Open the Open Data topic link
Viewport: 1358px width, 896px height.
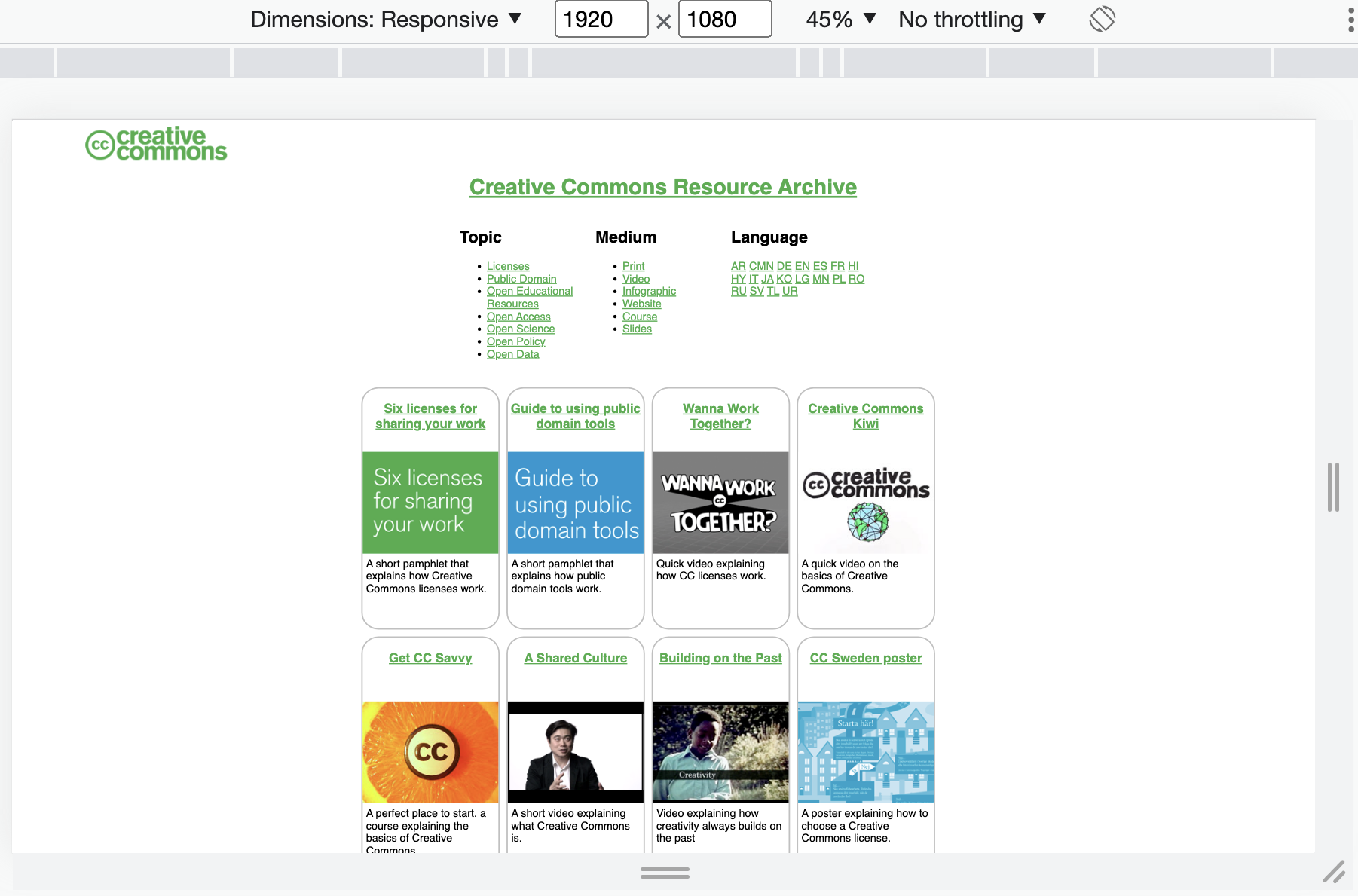point(513,354)
